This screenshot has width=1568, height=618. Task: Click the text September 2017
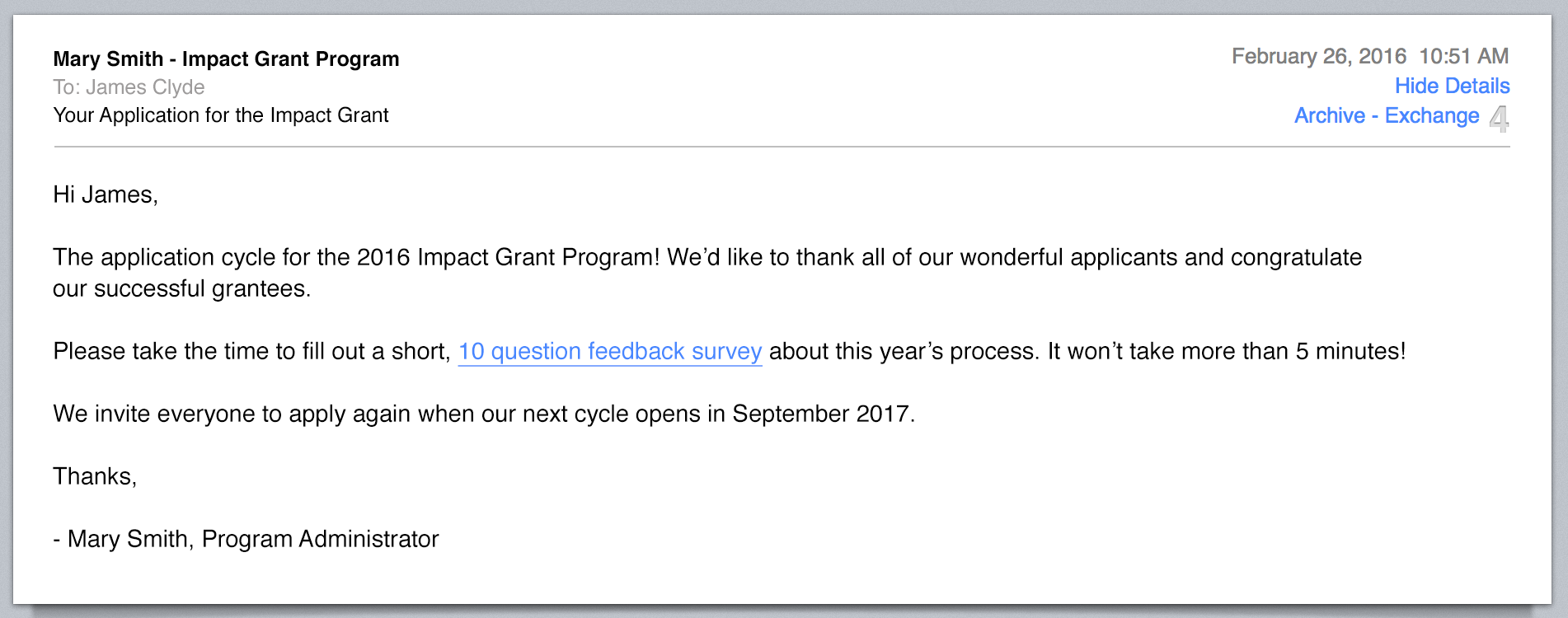coord(823,414)
